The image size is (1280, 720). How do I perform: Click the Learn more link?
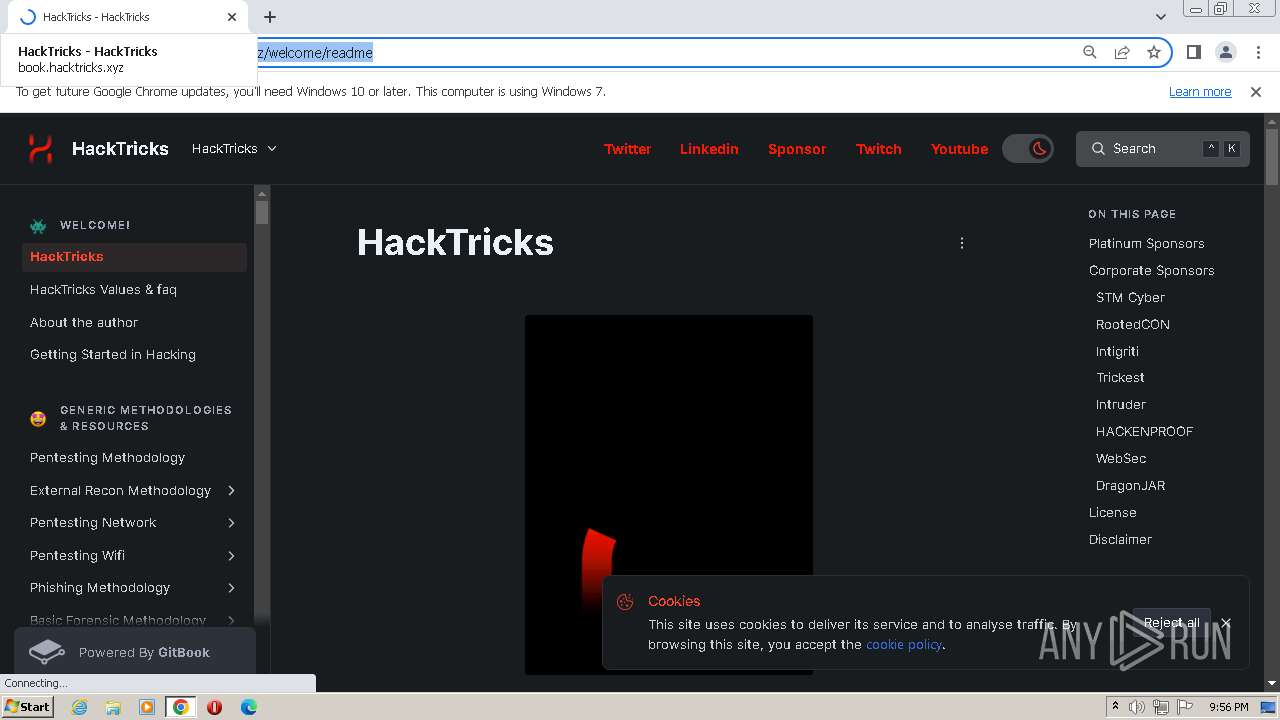click(x=1200, y=92)
